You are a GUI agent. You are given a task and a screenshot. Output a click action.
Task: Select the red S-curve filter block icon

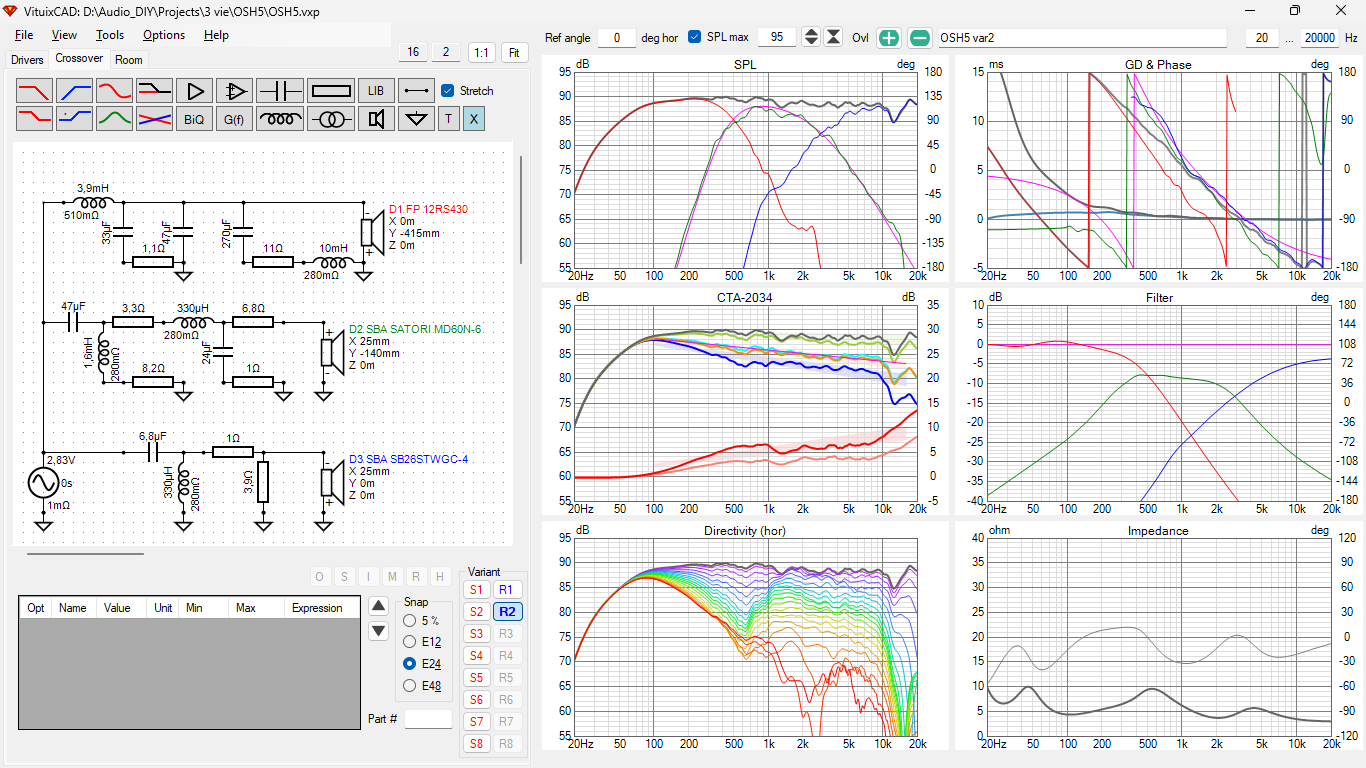click(x=114, y=91)
